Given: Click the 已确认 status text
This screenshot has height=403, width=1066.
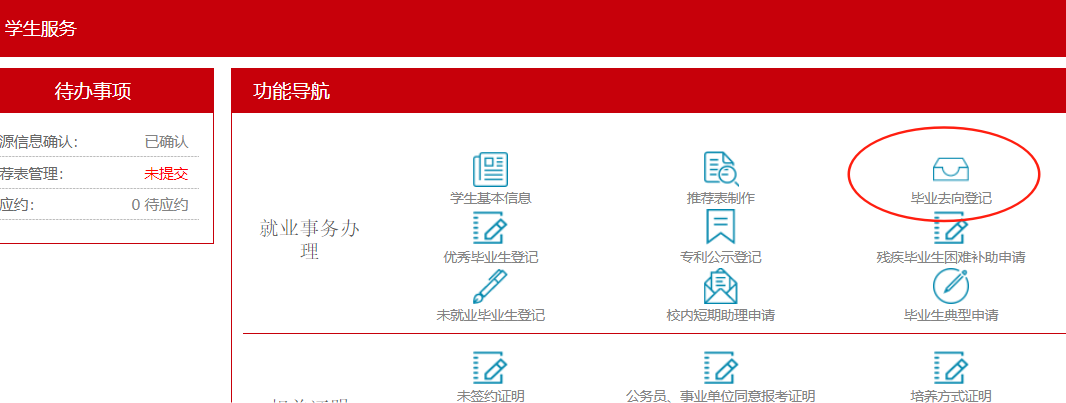Looking at the screenshot, I should coord(166,142).
